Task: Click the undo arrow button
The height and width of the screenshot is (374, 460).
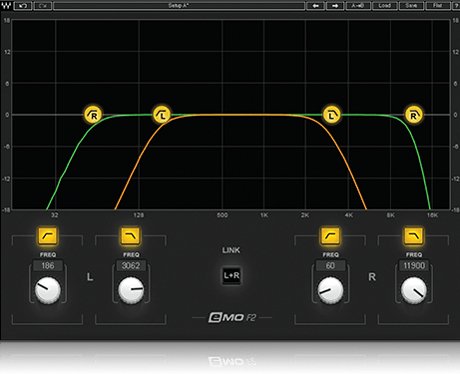Action: 23,6
